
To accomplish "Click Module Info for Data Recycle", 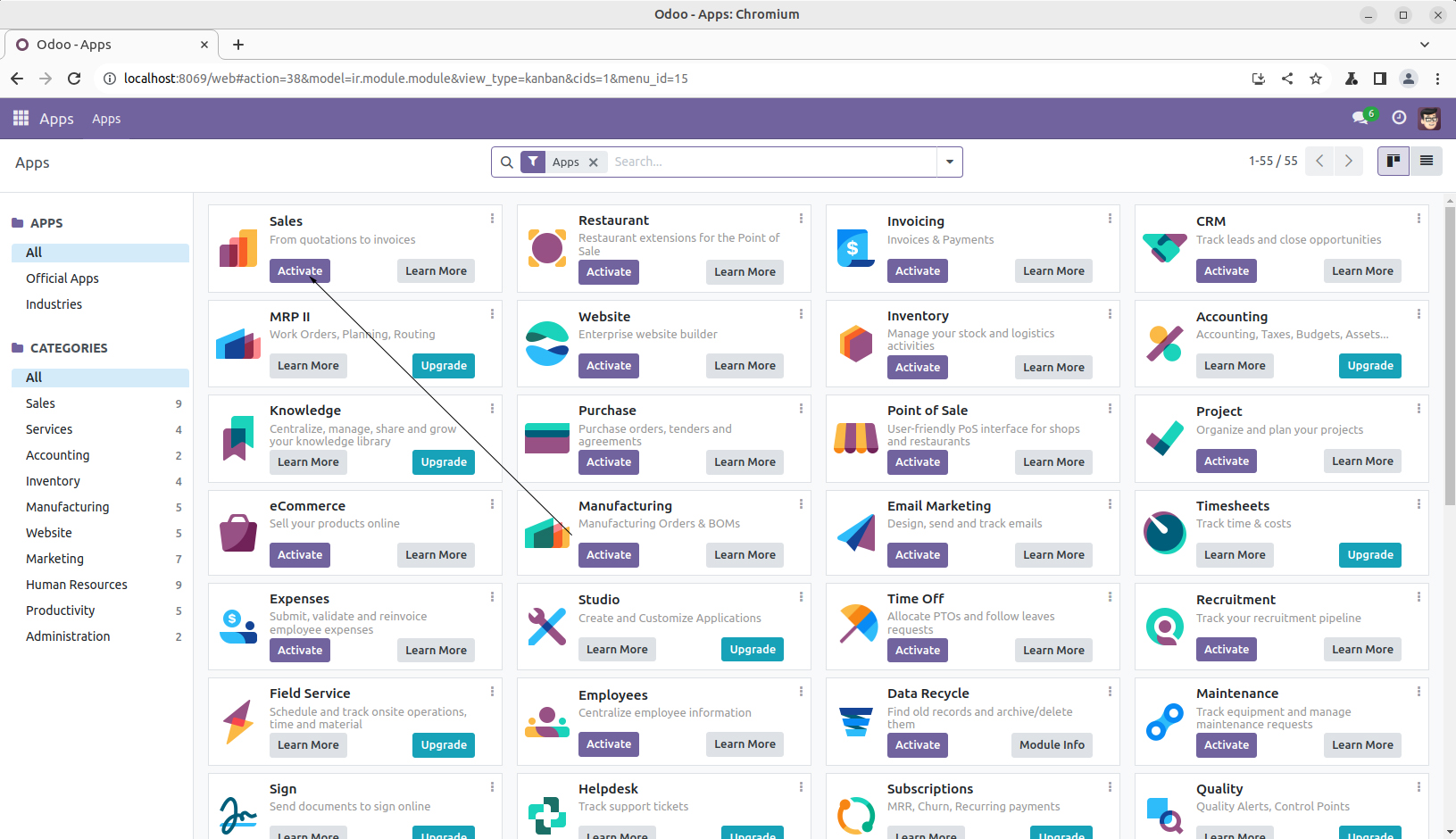I will pyautogui.click(x=1052, y=745).
